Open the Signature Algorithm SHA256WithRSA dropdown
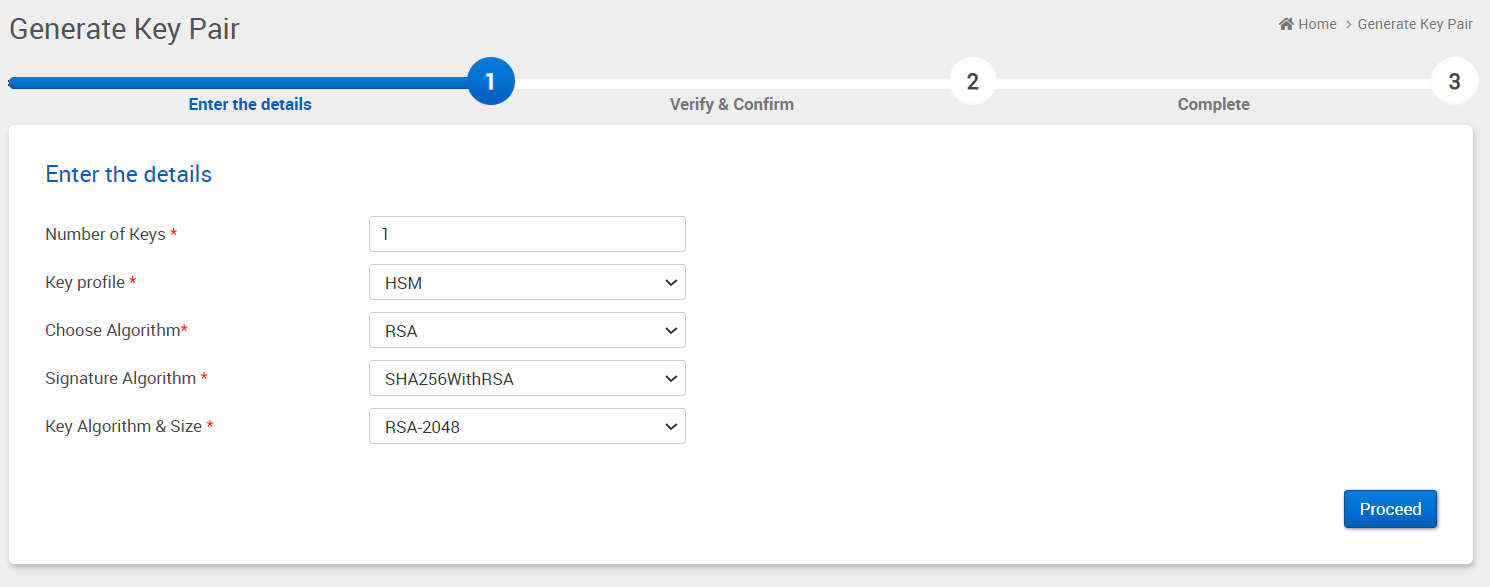Screen dimensions: 1490x587 pos(527,379)
